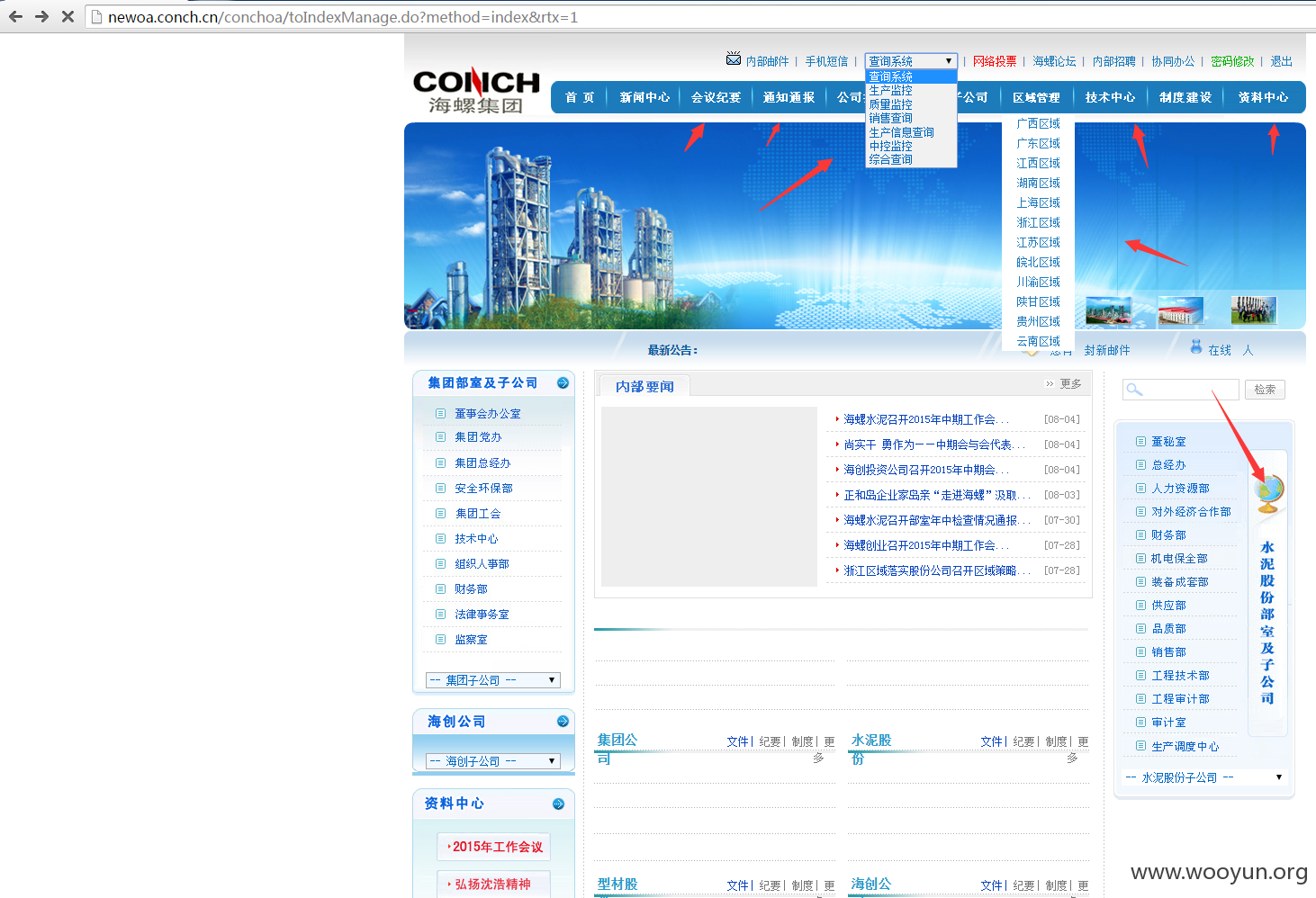This screenshot has height=898, width=1316.
Task: Select 川渝区域 from the region submenu
Action: click(x=1038, y=282)
